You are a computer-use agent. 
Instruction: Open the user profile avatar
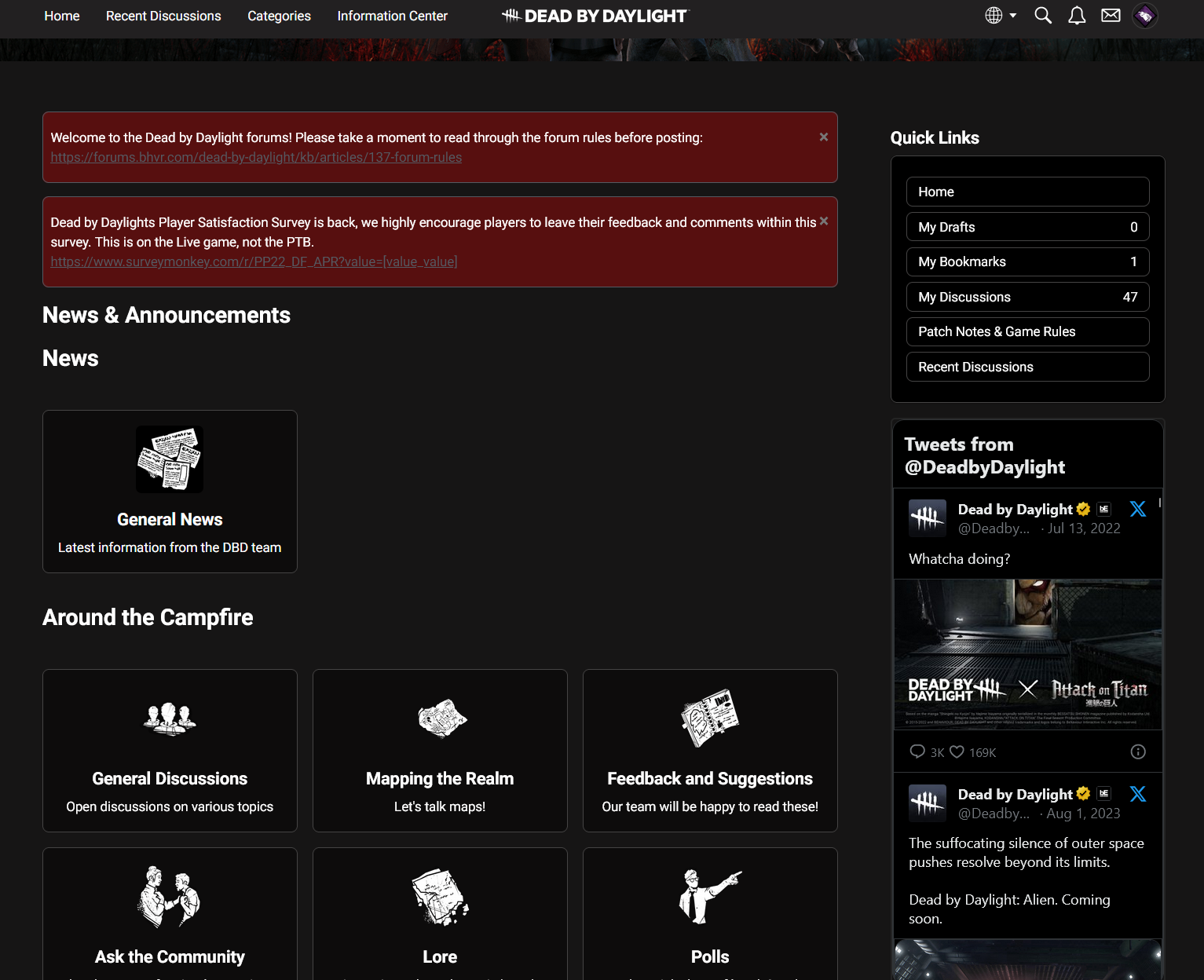tap(1145, 16)
